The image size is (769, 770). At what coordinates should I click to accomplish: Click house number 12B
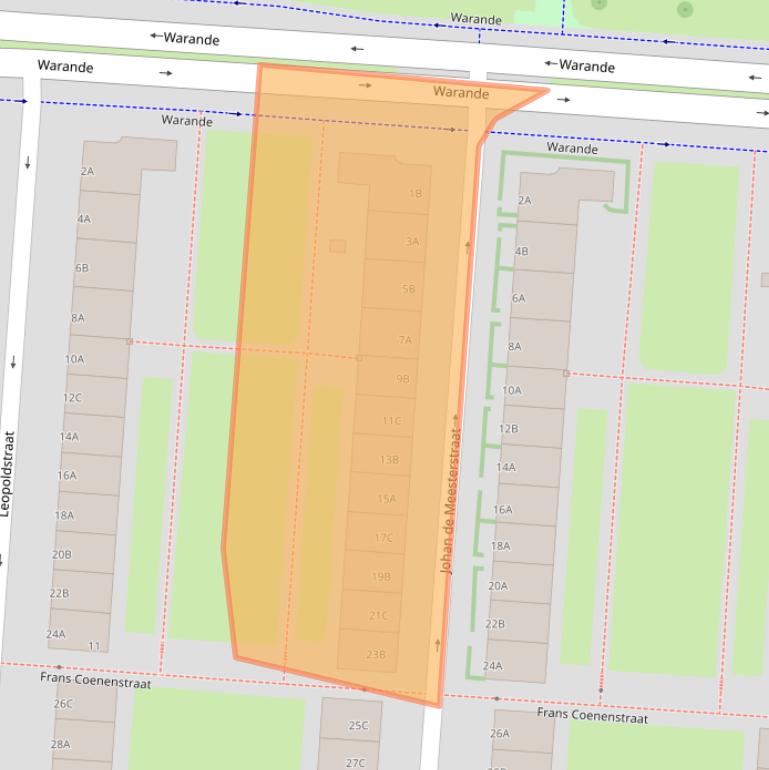(508, 429)
